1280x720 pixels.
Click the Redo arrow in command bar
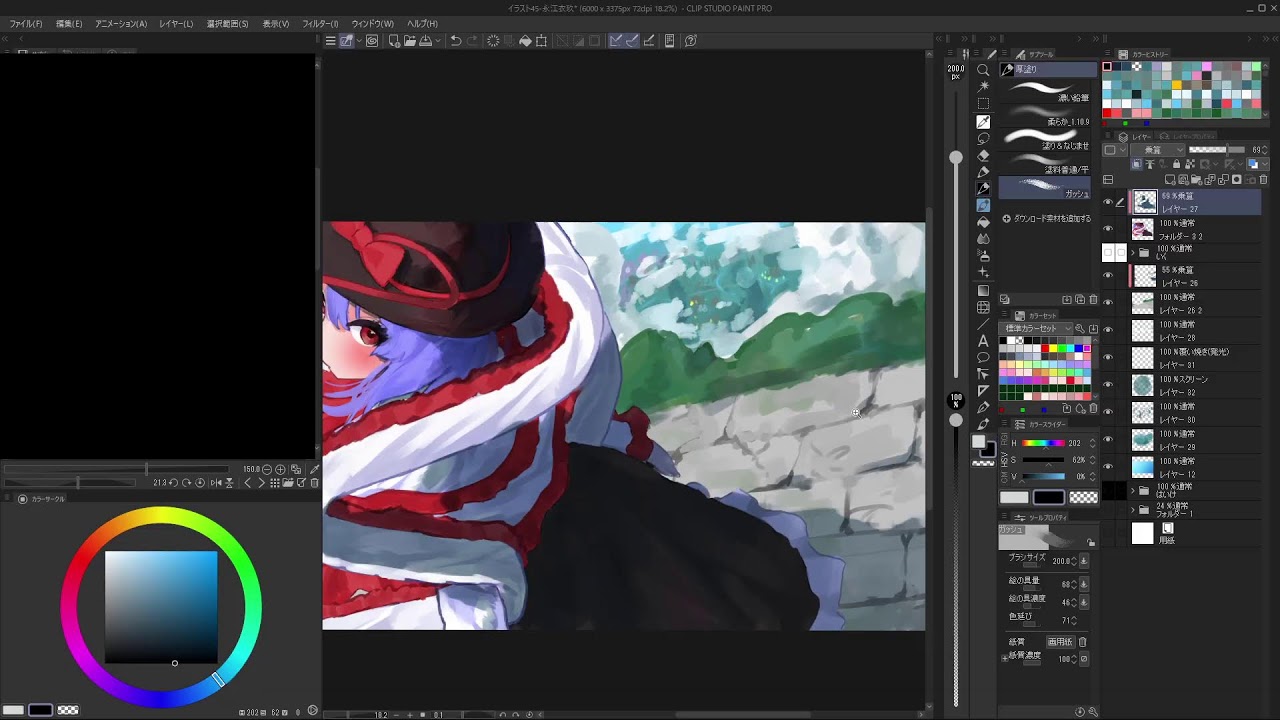tap(471, 41)
